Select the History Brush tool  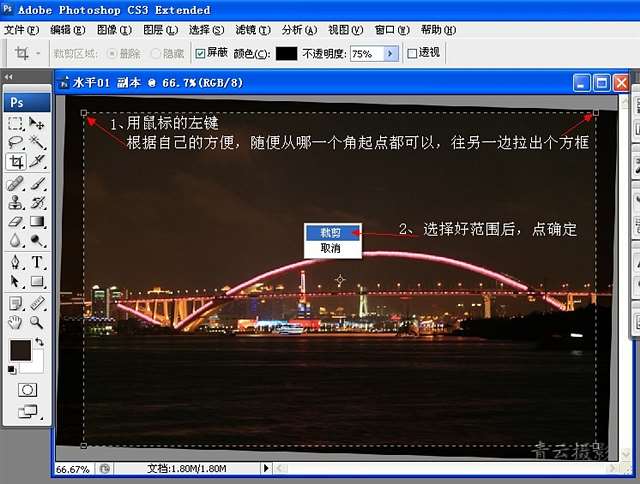coord(37,202)
